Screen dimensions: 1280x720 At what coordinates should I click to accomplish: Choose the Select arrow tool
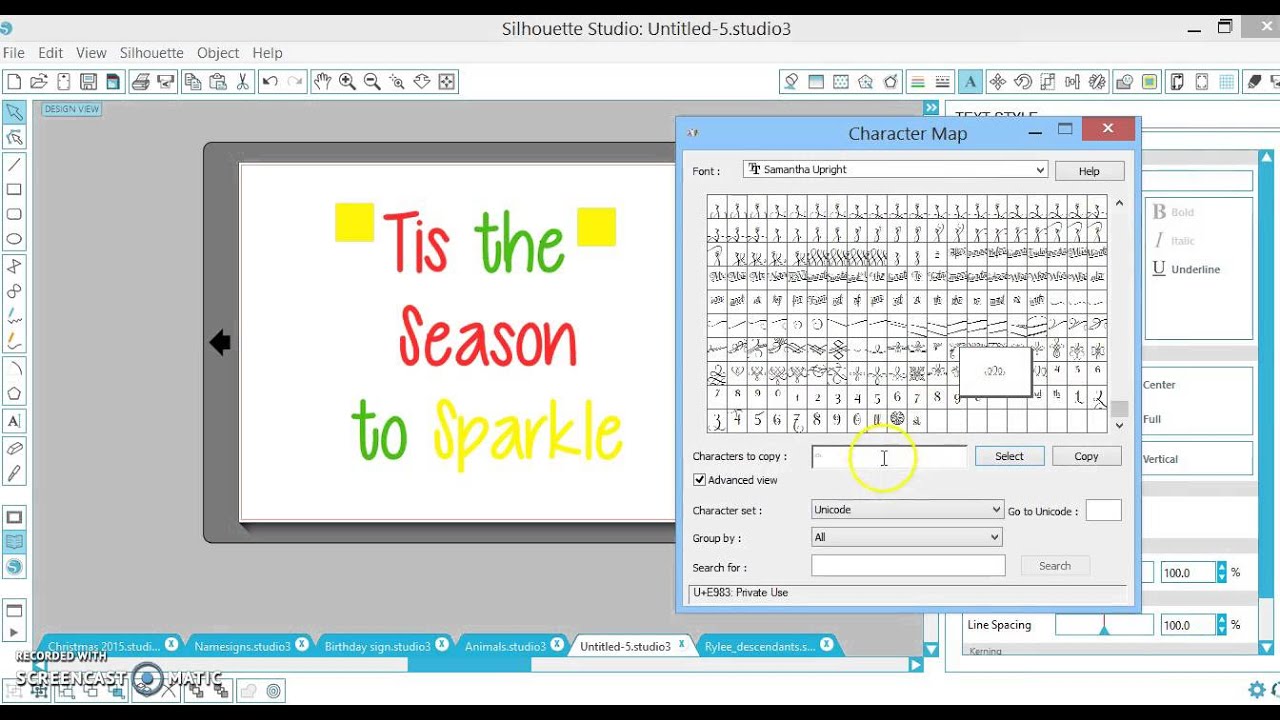[14, 112]
